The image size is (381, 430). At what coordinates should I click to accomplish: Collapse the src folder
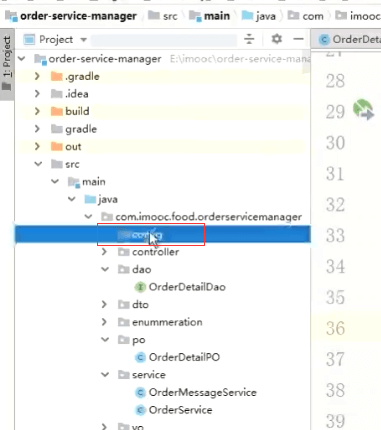[x=38, y=164]
